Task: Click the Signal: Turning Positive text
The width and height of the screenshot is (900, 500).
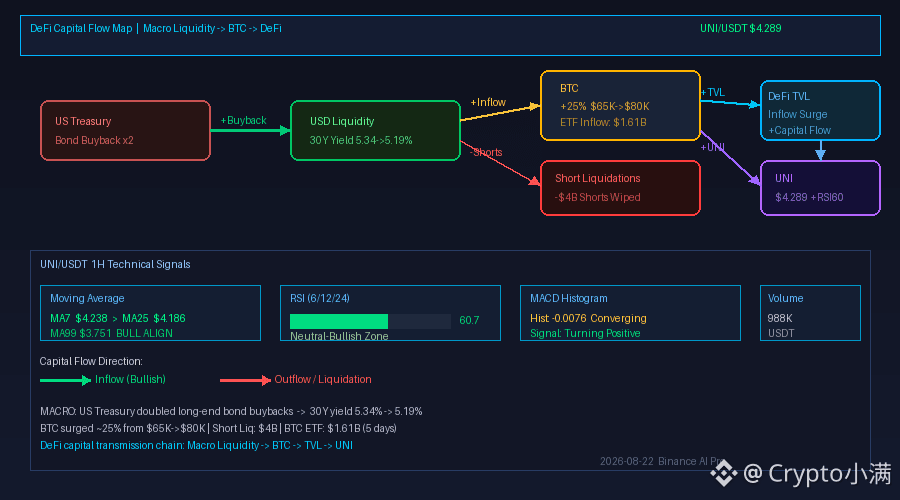Action: (585, 334)
